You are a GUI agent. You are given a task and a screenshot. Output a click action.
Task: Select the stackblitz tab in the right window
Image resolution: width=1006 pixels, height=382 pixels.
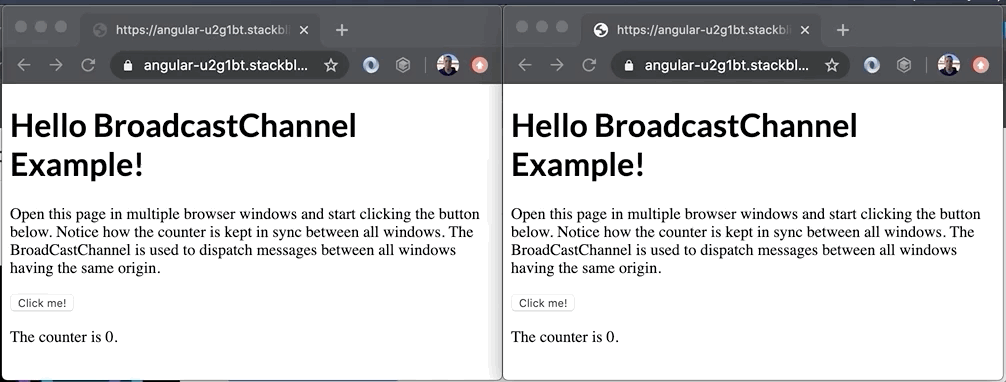(x=701, y=30)
